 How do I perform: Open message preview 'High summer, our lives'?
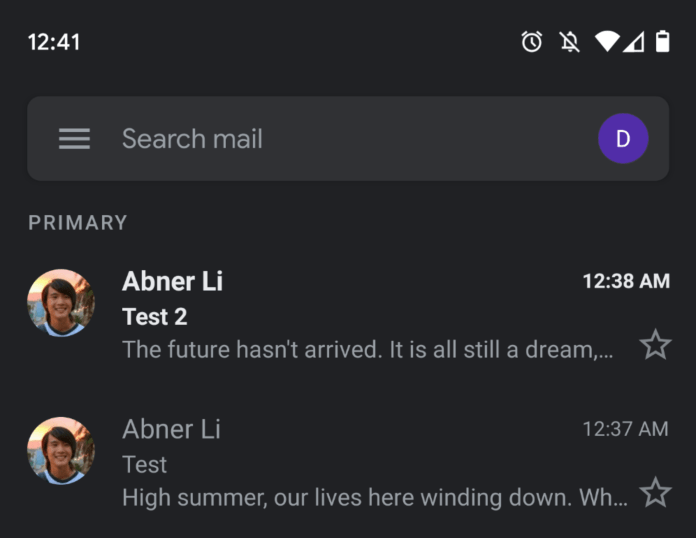[x=375, y=497]
